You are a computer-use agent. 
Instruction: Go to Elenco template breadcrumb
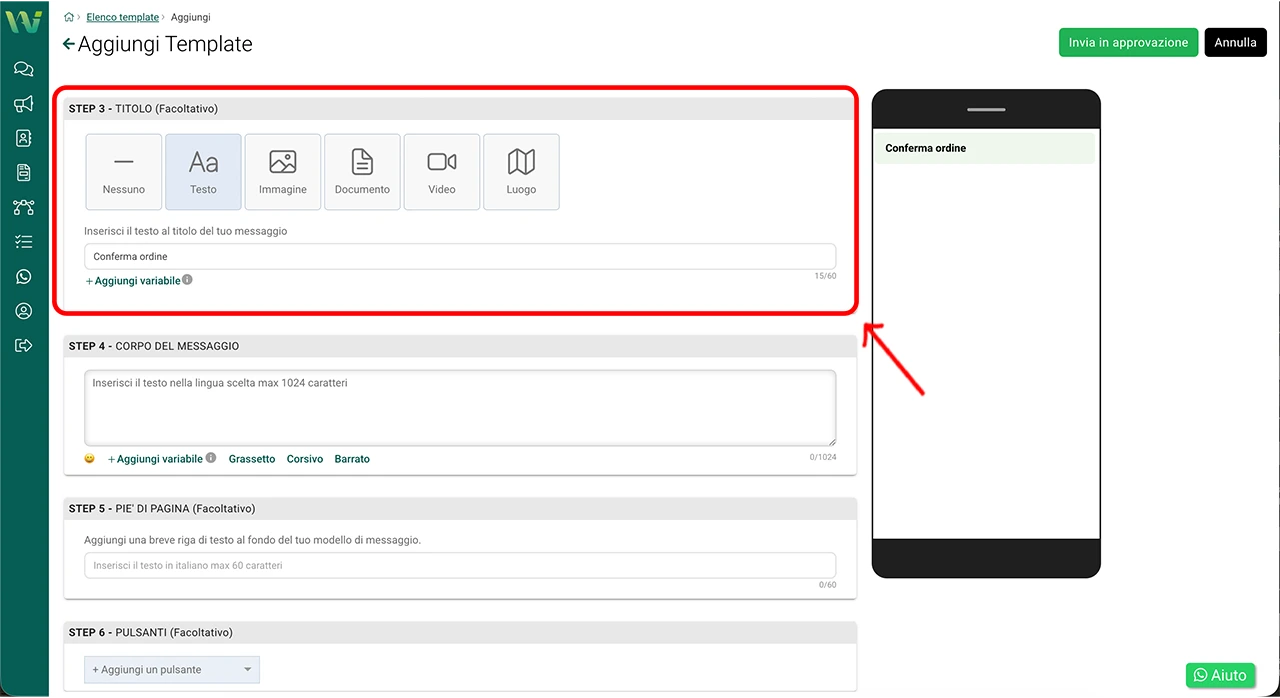pos(123,17)
